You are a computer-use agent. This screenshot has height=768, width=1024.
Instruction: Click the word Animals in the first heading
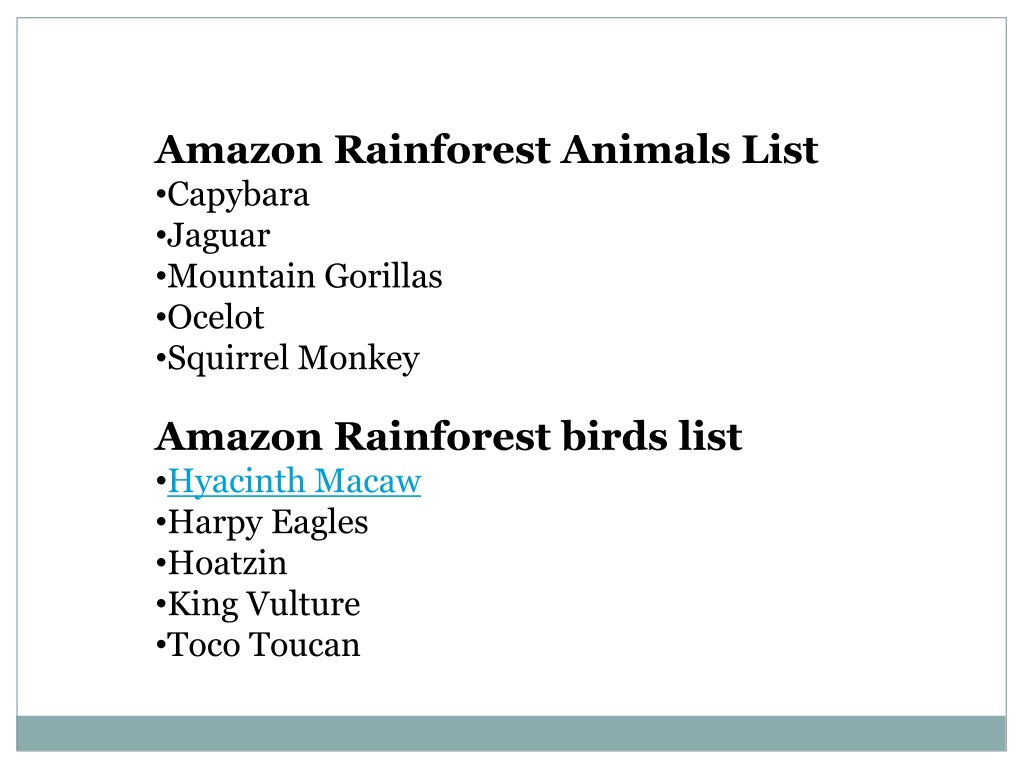645,150
